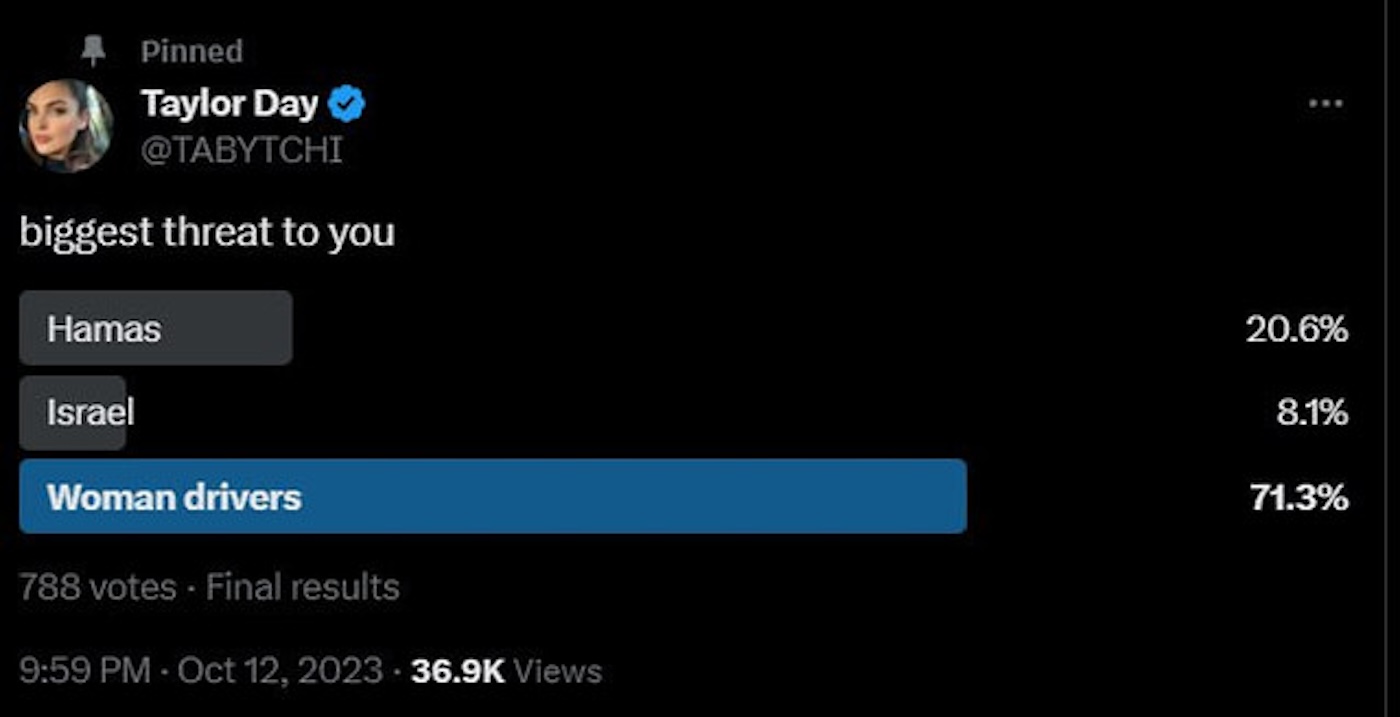Screen dimensions: 1400x717
Task: Click the Final results label
Action: 303,587
